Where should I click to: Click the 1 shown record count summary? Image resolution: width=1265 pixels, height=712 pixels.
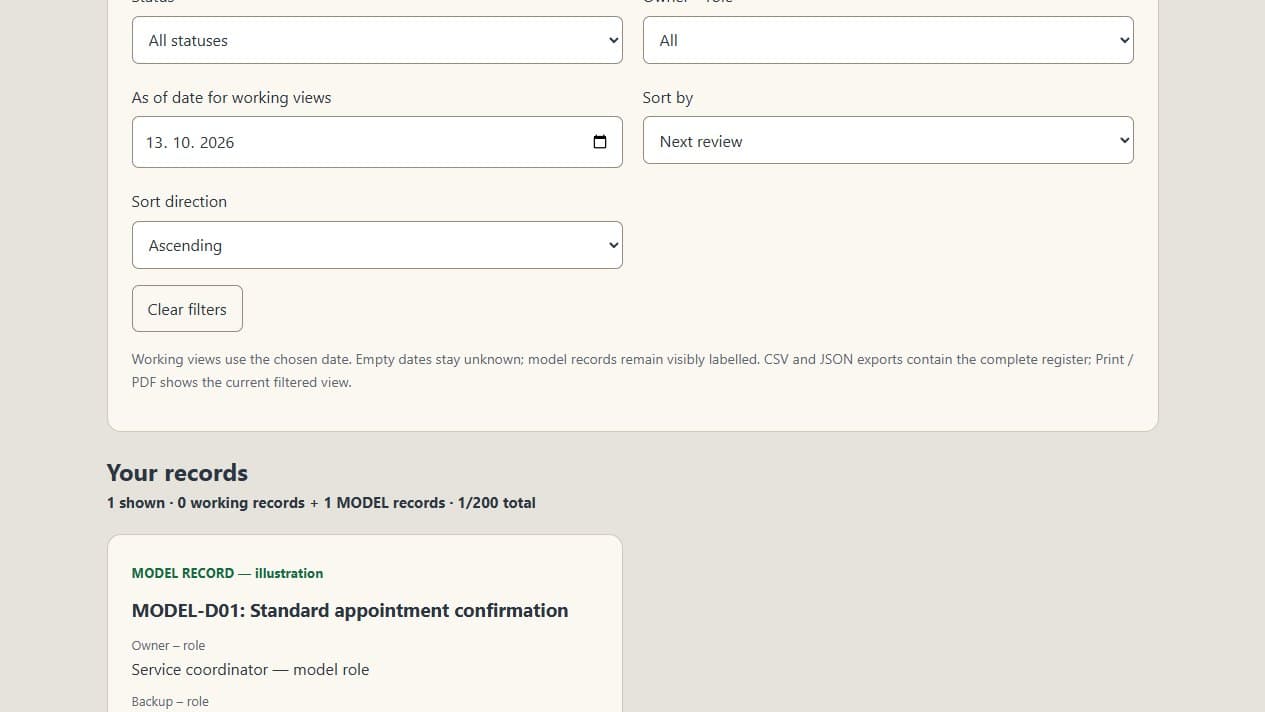[321, 503]
